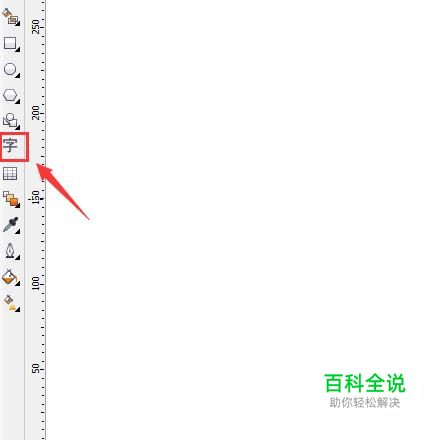
Task: Select the Fill bucket tool
Action: pyautogui.click(x=9, y=277)
